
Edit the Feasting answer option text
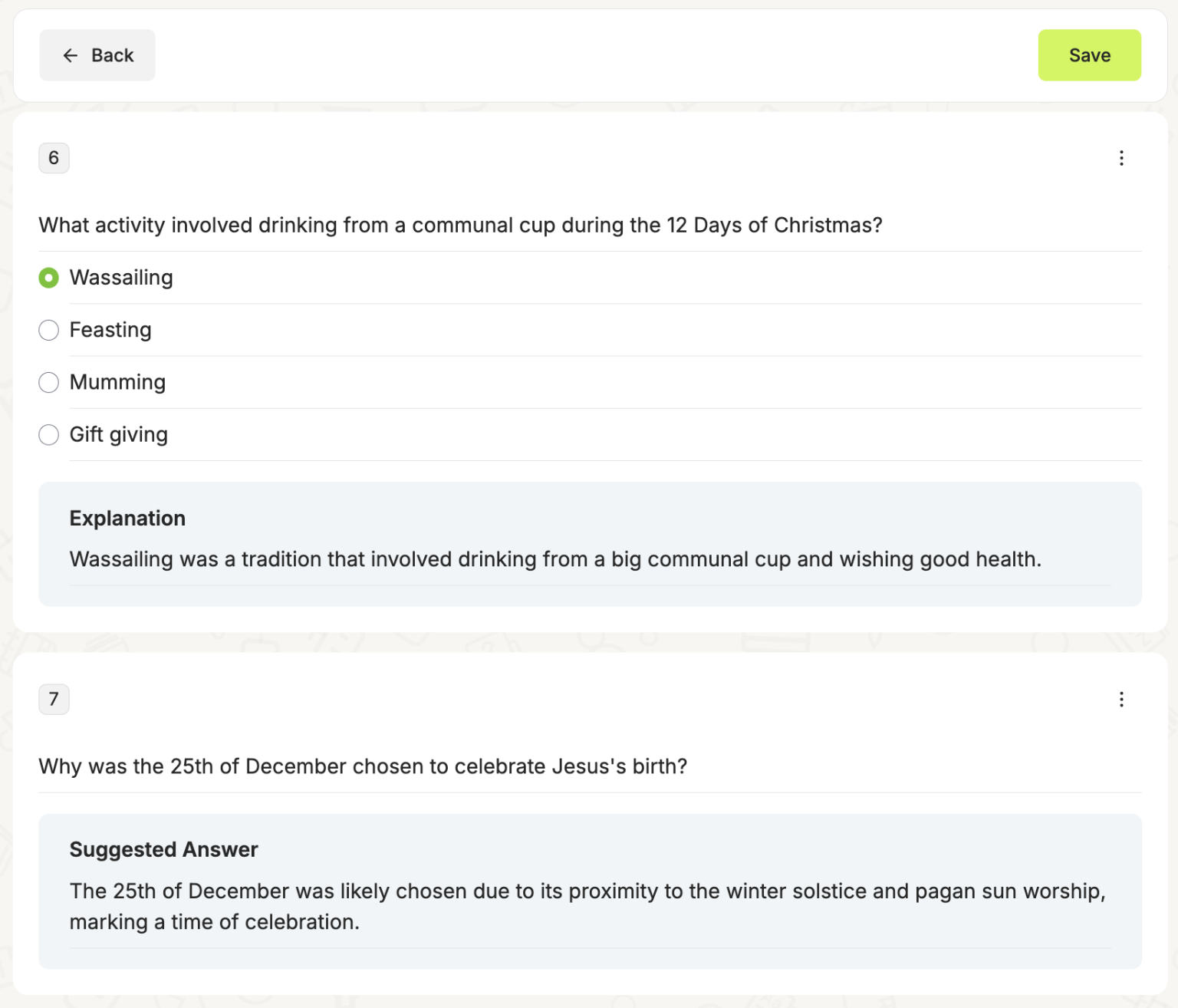(x=111, y=330)
